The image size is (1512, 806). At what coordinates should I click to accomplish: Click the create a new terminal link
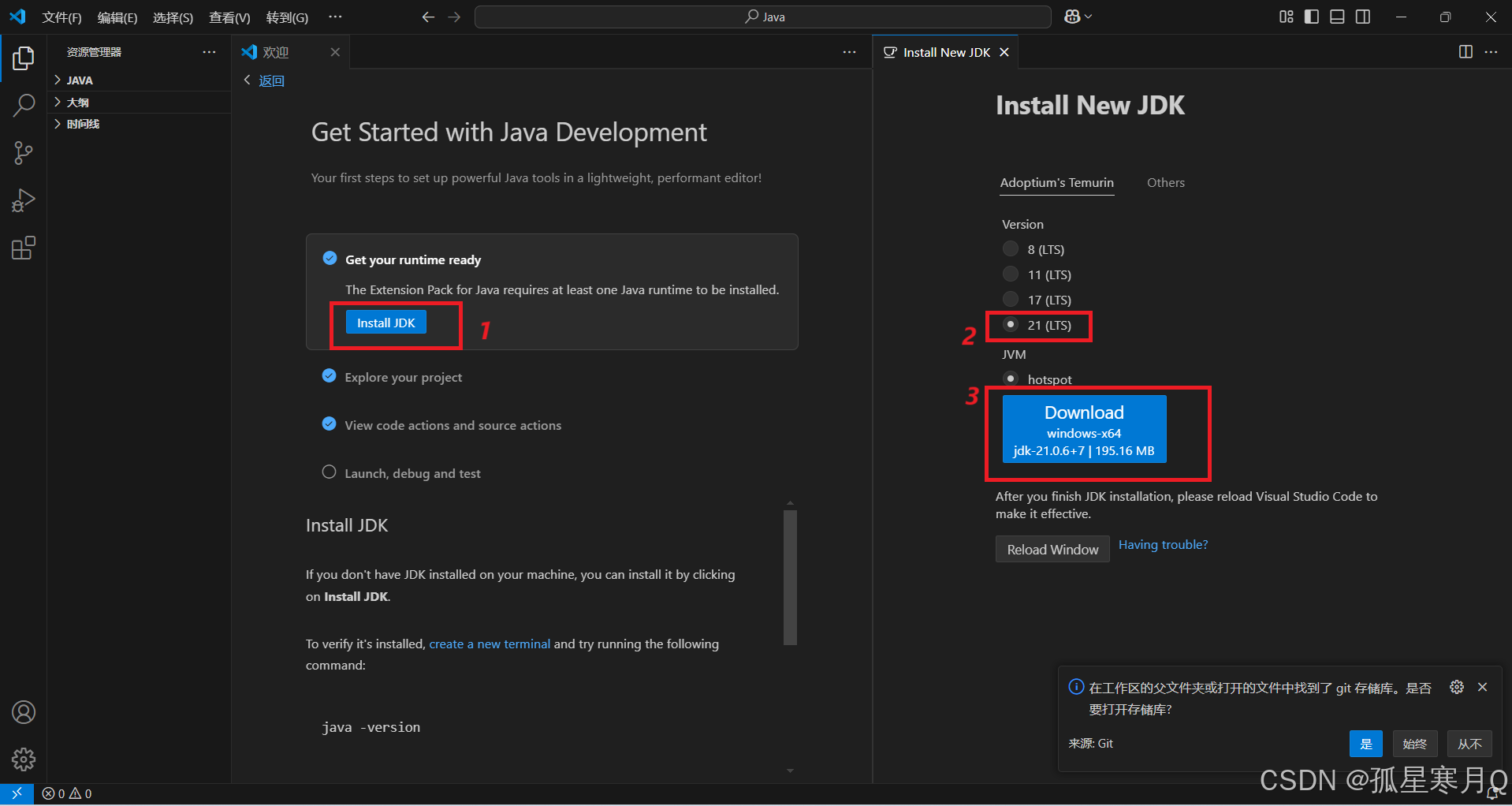[490, 644]
